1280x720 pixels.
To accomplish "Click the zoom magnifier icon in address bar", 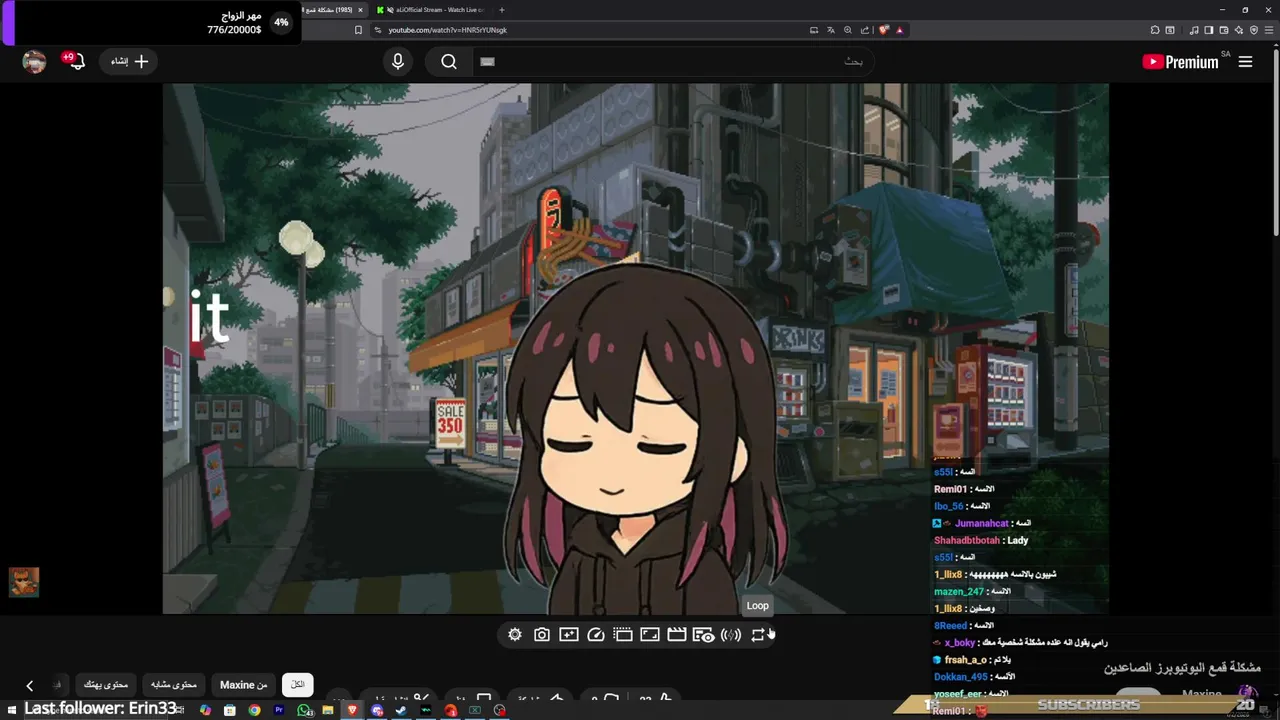I will (848, 30).
